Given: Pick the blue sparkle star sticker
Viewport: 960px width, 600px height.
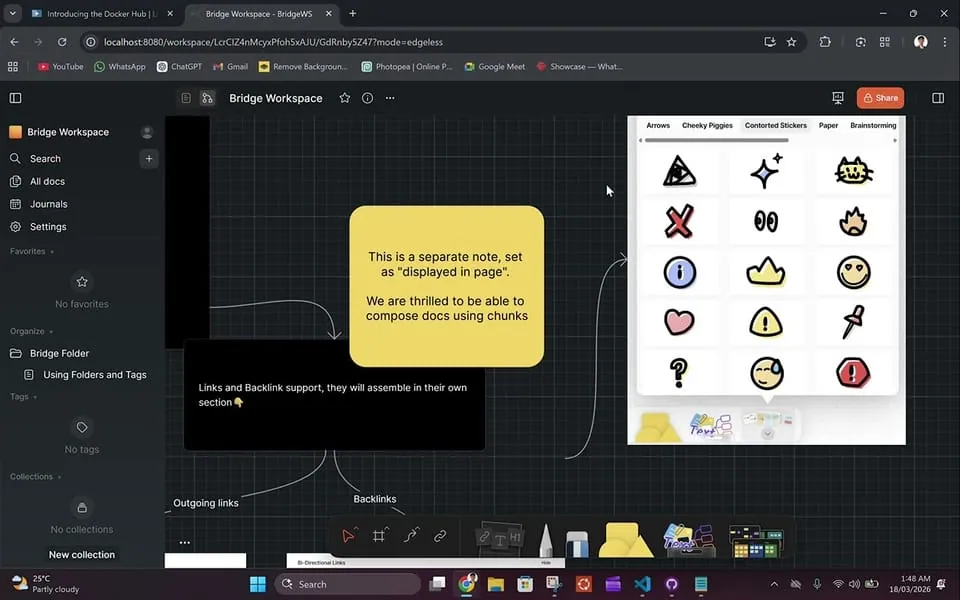Looking at the screenshot, I should pyautogui.click(x=766, y=171).
